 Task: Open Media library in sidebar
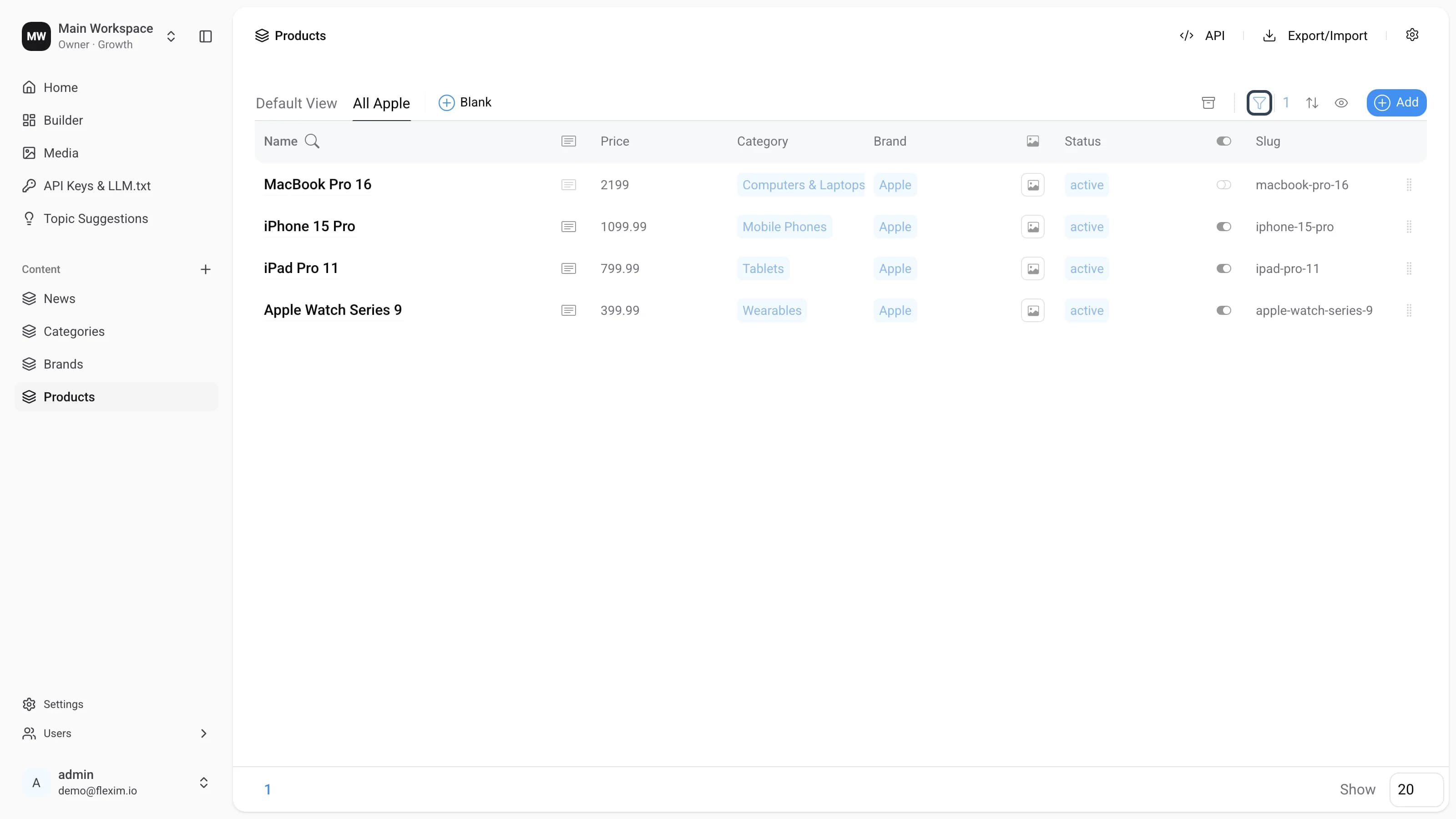[x=61, y=153]
